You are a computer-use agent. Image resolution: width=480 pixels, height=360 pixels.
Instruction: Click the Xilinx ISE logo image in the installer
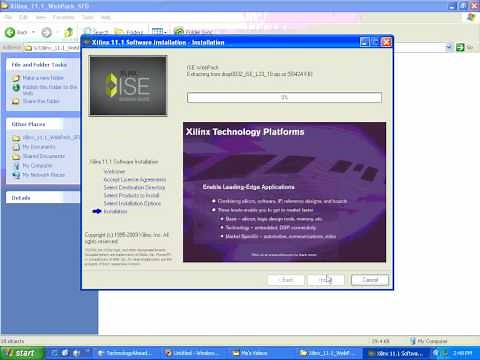128,86
